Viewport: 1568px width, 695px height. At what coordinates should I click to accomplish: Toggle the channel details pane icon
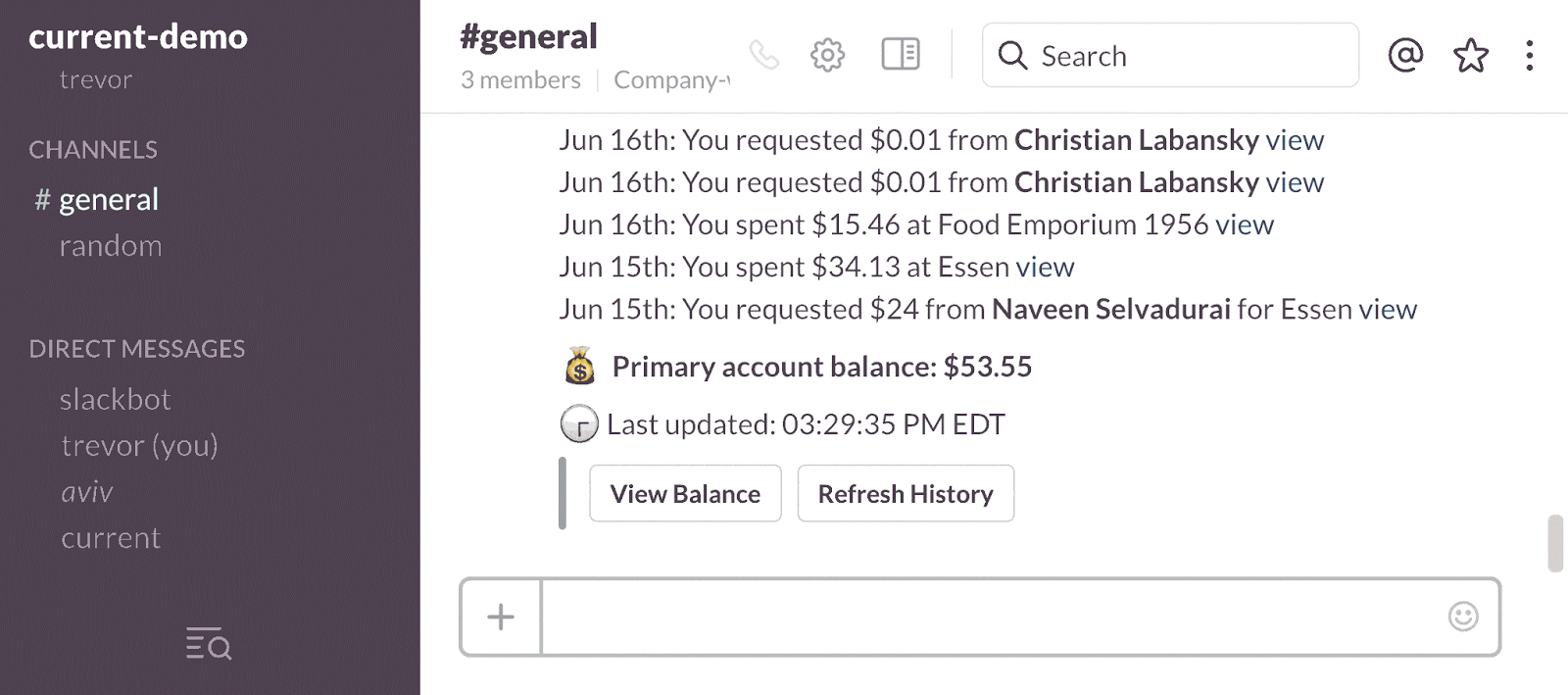tap(900, 55)
